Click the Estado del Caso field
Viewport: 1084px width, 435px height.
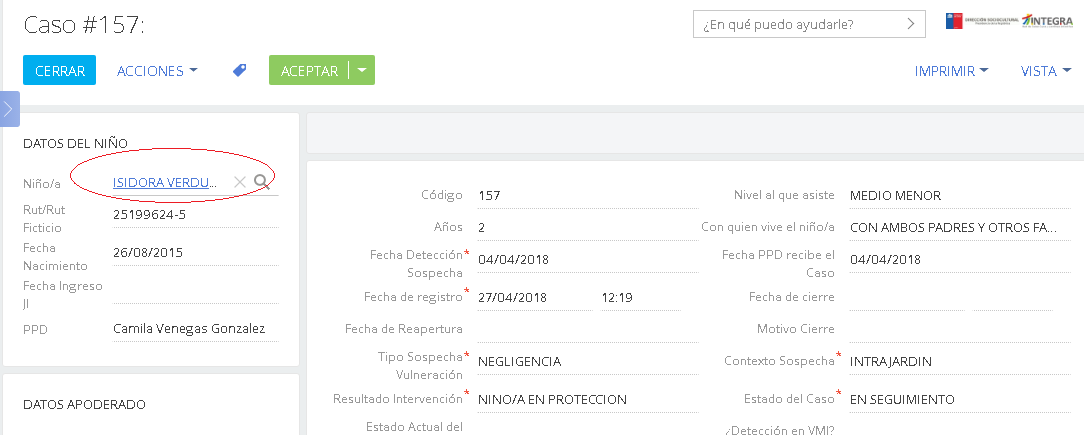950,399
